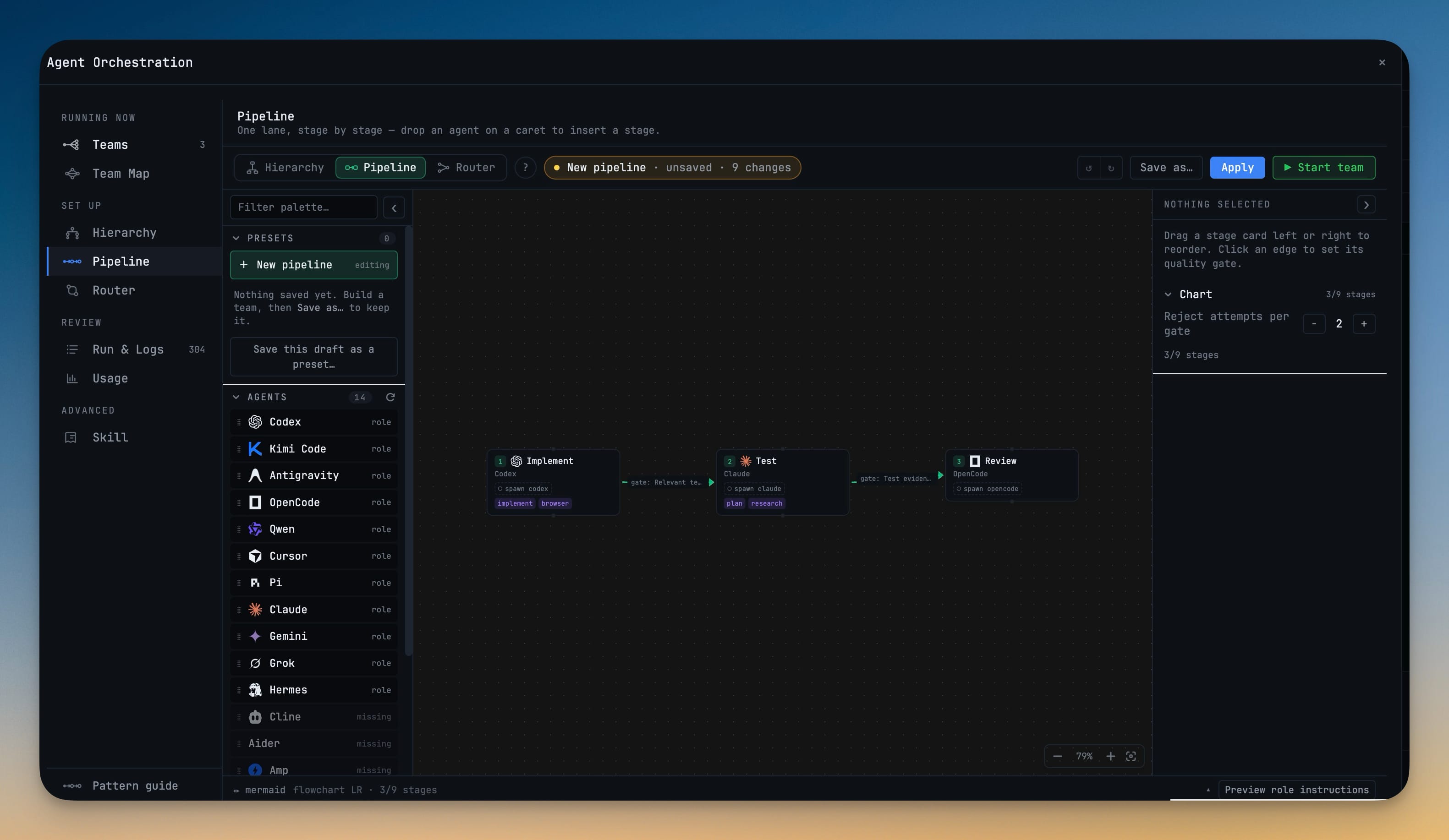Click the Teams sidebar icon
Screen dimensions: 1449x840
click(x=71, y=145)
